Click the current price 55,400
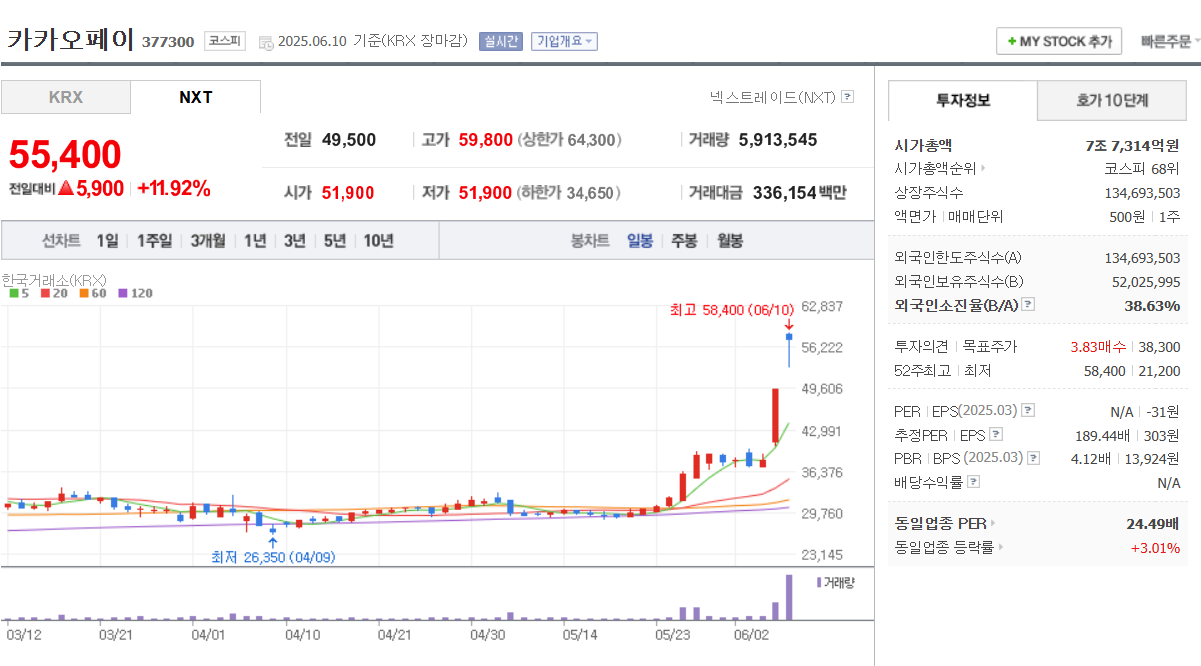Screen dimensions: 1201x666 tap(65, 154)
